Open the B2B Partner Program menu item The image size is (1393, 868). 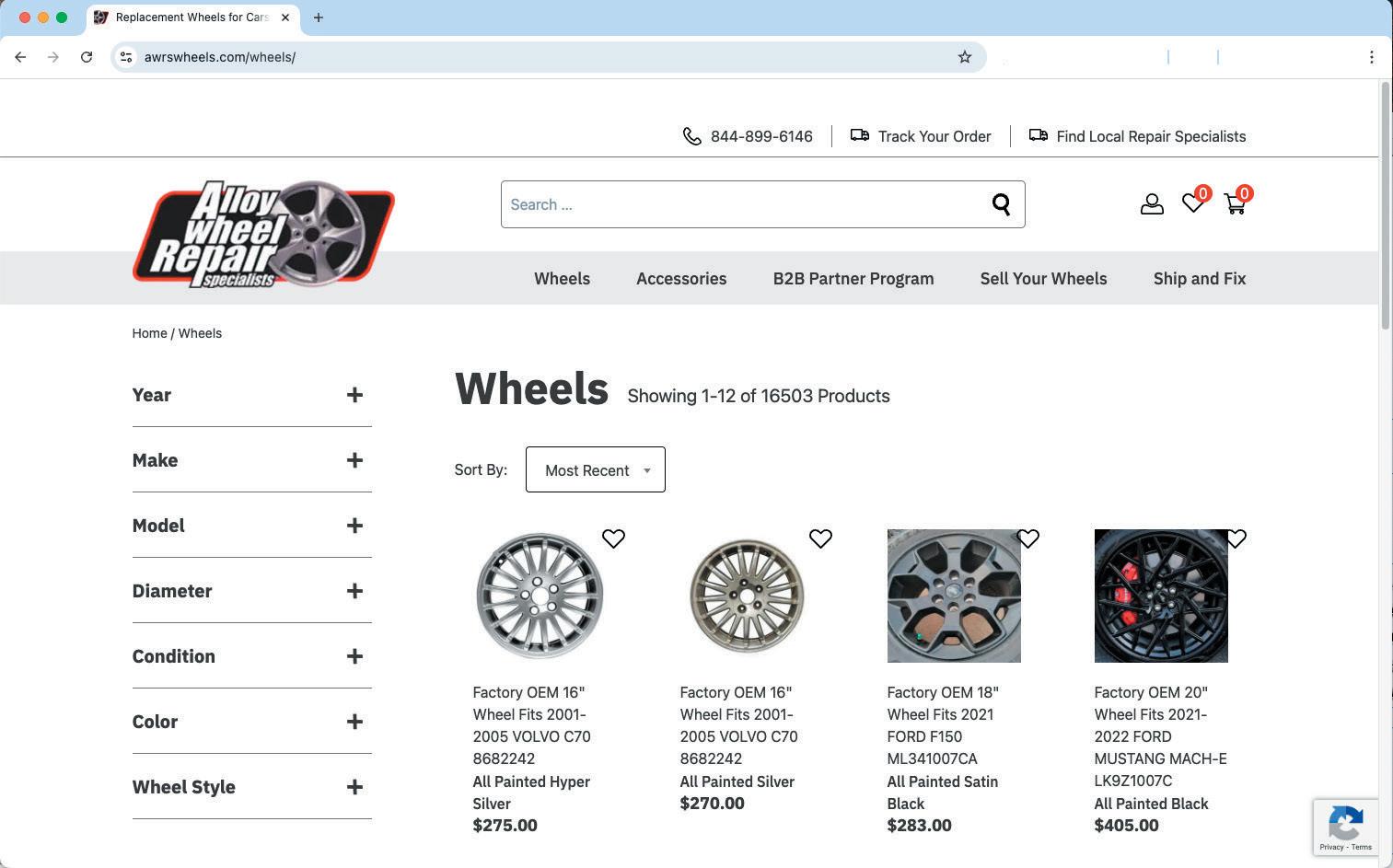(853, 279)
